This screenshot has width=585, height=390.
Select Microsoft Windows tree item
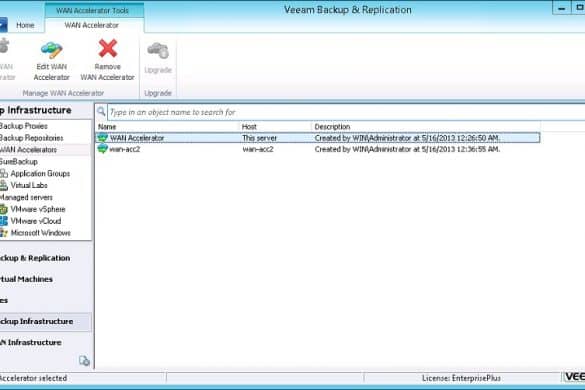point(41,233)
